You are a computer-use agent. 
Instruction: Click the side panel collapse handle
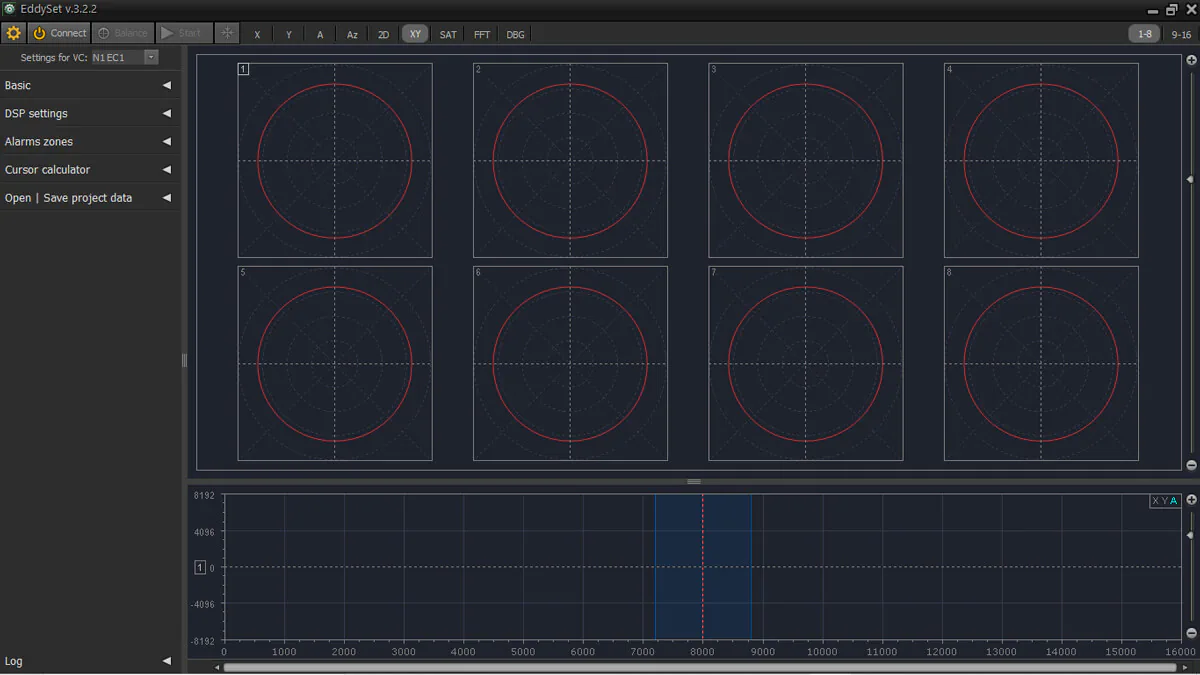(x=184, y=360)
